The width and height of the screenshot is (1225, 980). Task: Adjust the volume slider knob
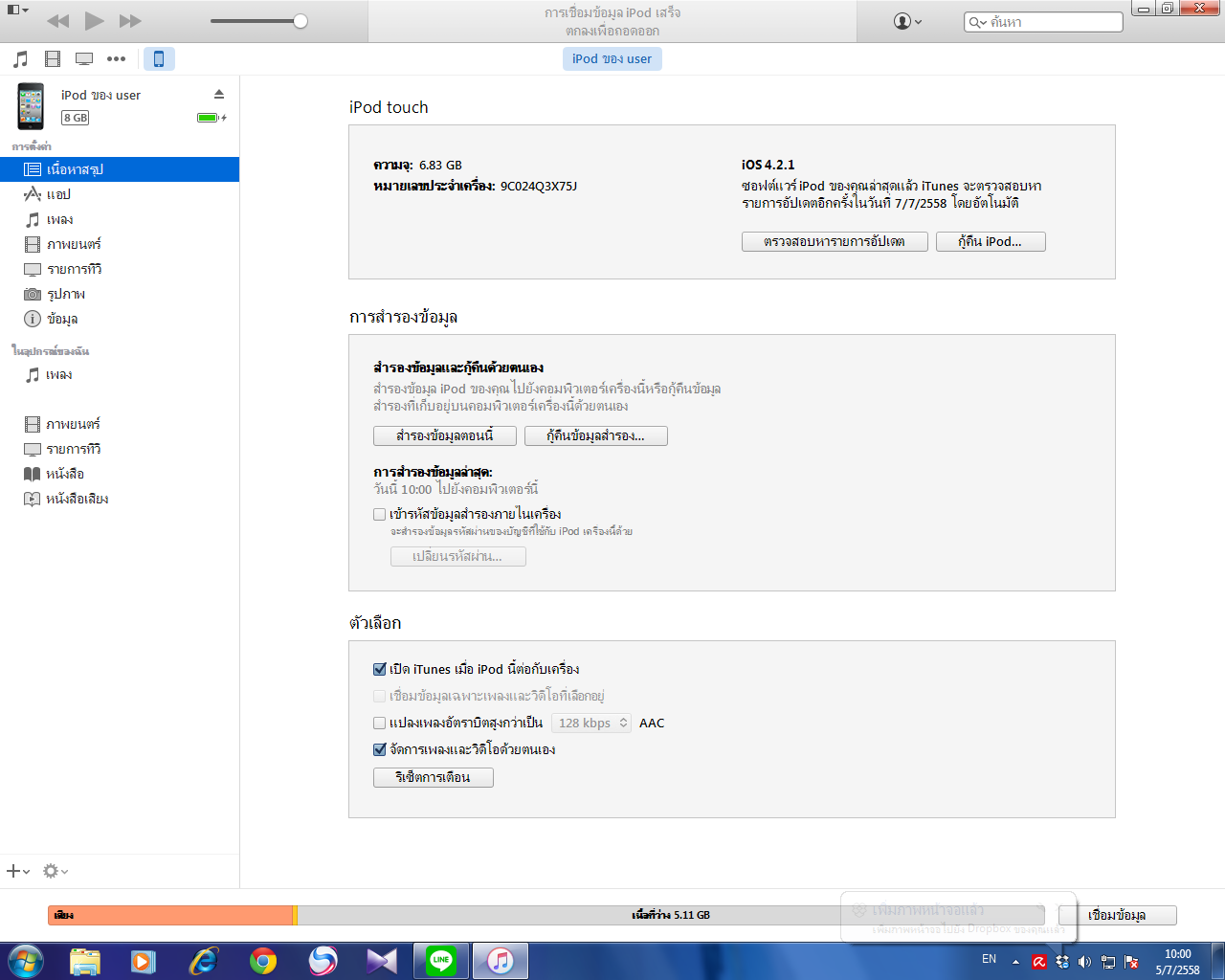click(x=301, y=21)
